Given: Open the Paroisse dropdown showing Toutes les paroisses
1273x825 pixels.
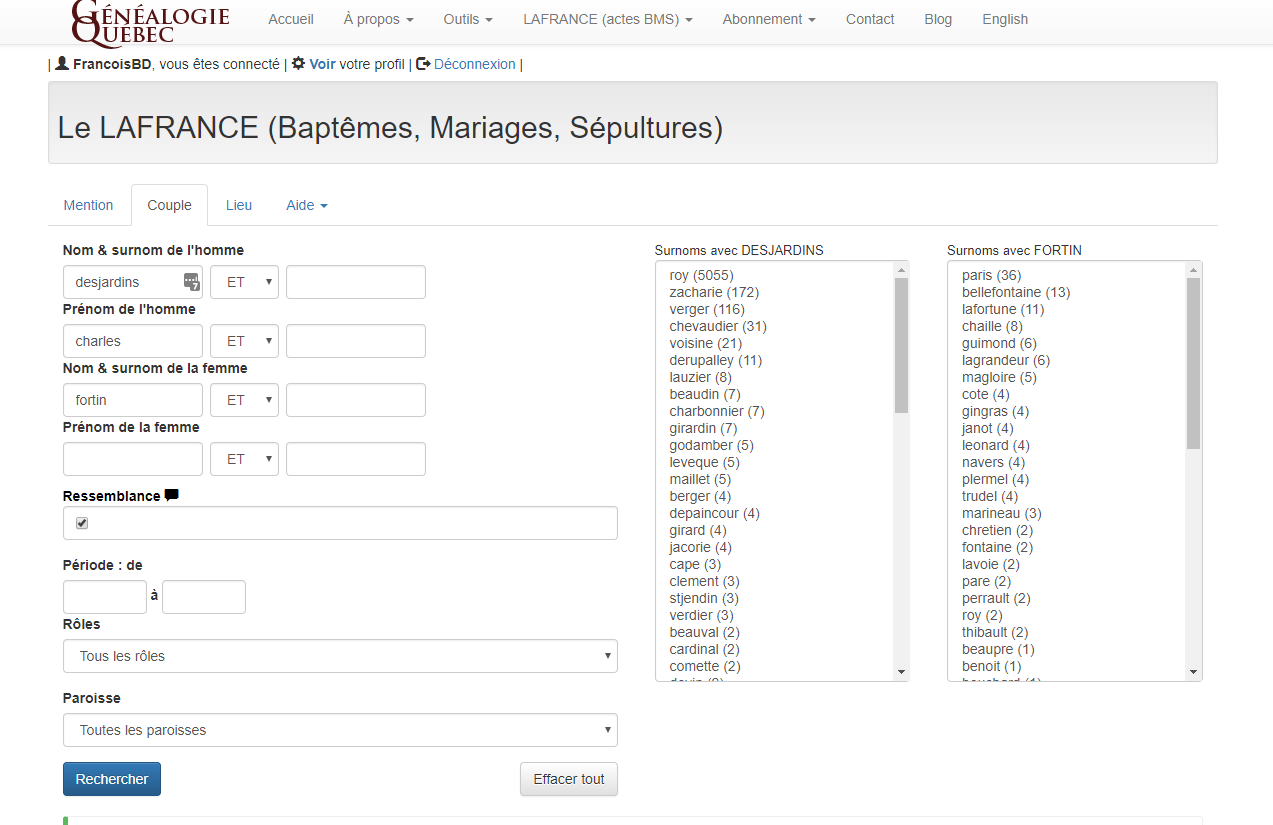Looking at the screenshot, I should pos(340,730).
